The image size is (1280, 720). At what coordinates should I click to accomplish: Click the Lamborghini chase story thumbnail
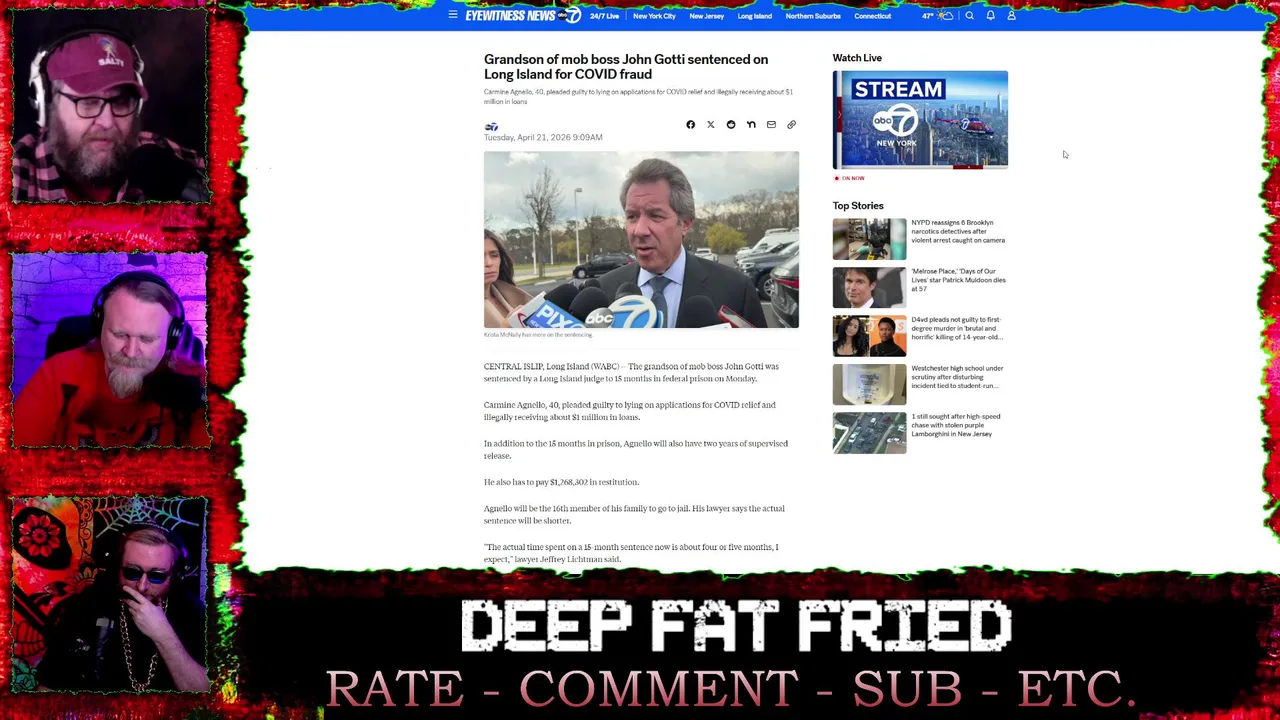pos(869,433)
